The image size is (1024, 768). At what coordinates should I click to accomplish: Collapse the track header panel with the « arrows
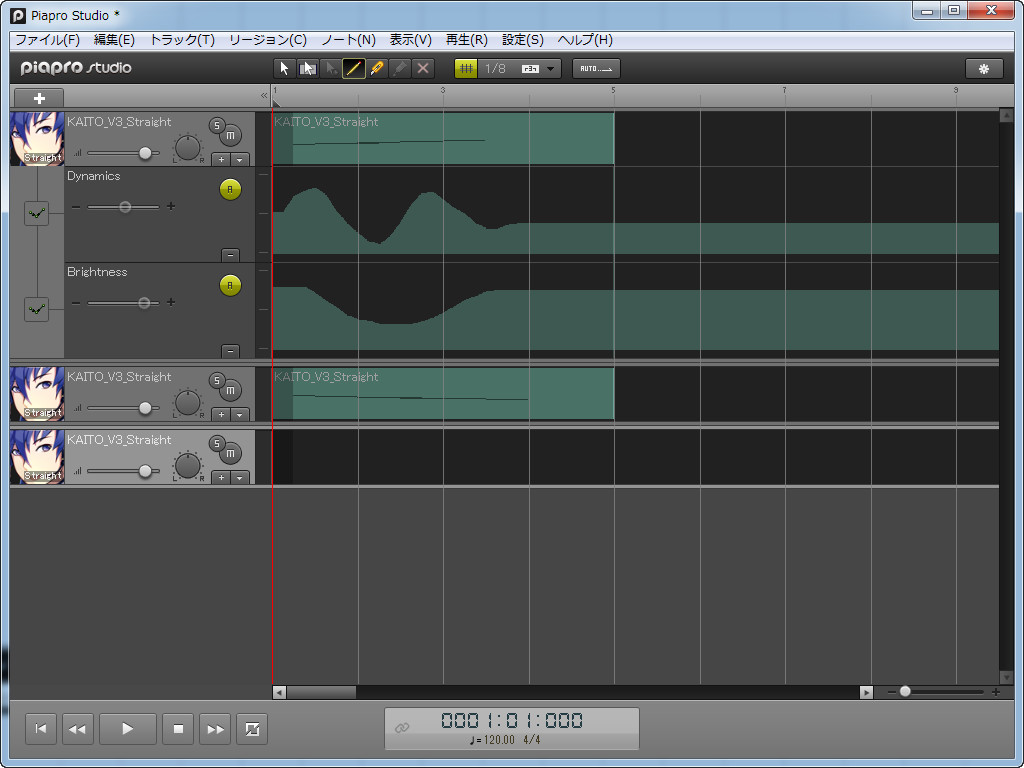point(264,95)
